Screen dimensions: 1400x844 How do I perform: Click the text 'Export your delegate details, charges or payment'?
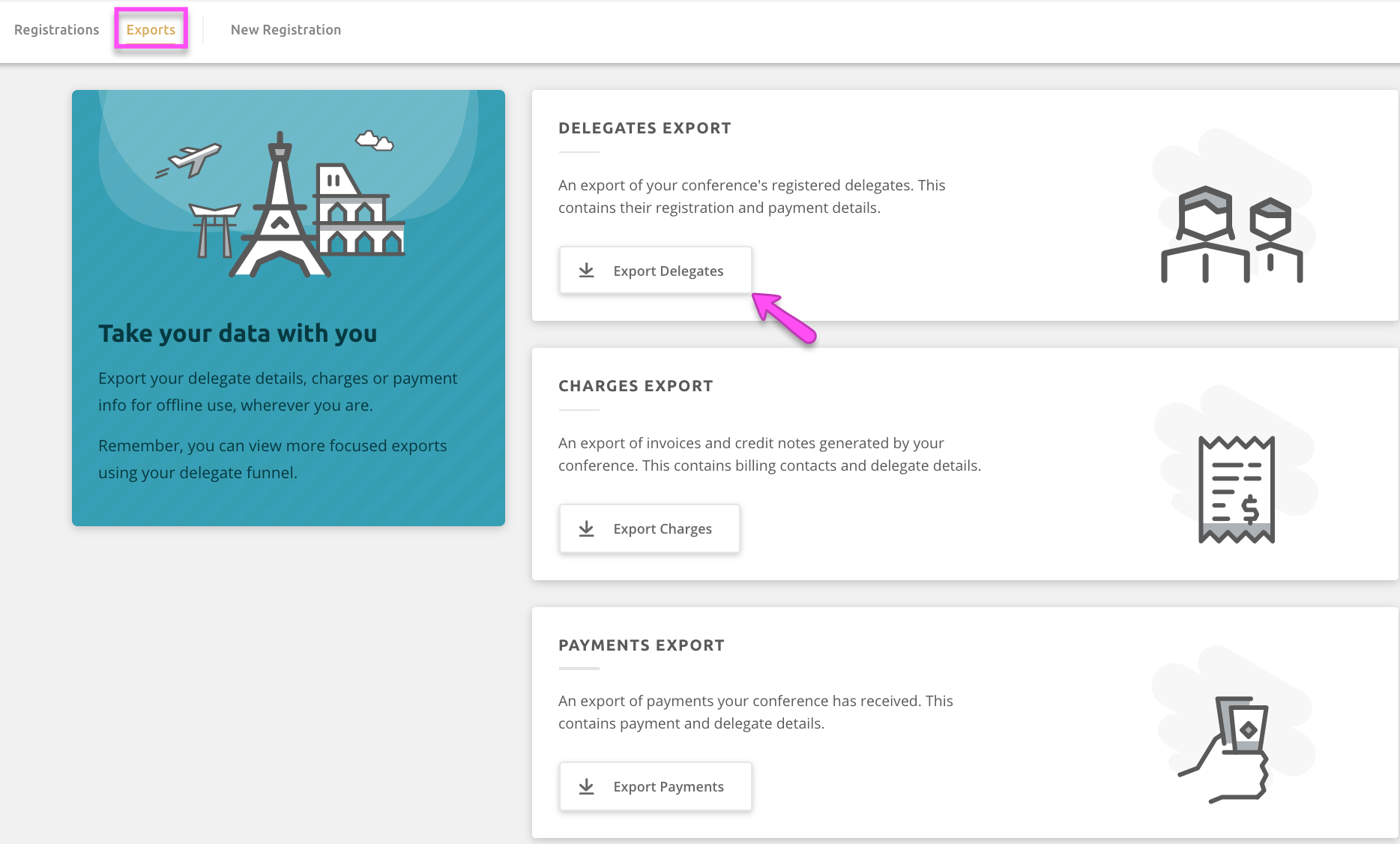[278, 379]
